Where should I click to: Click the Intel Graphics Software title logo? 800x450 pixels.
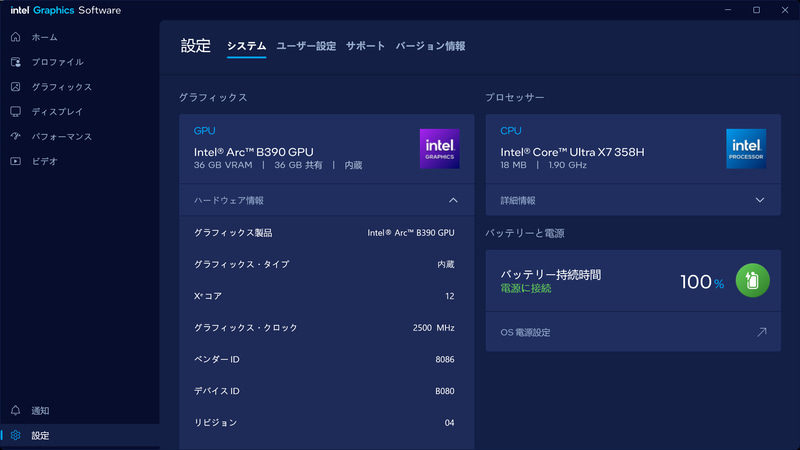(66, 10)
